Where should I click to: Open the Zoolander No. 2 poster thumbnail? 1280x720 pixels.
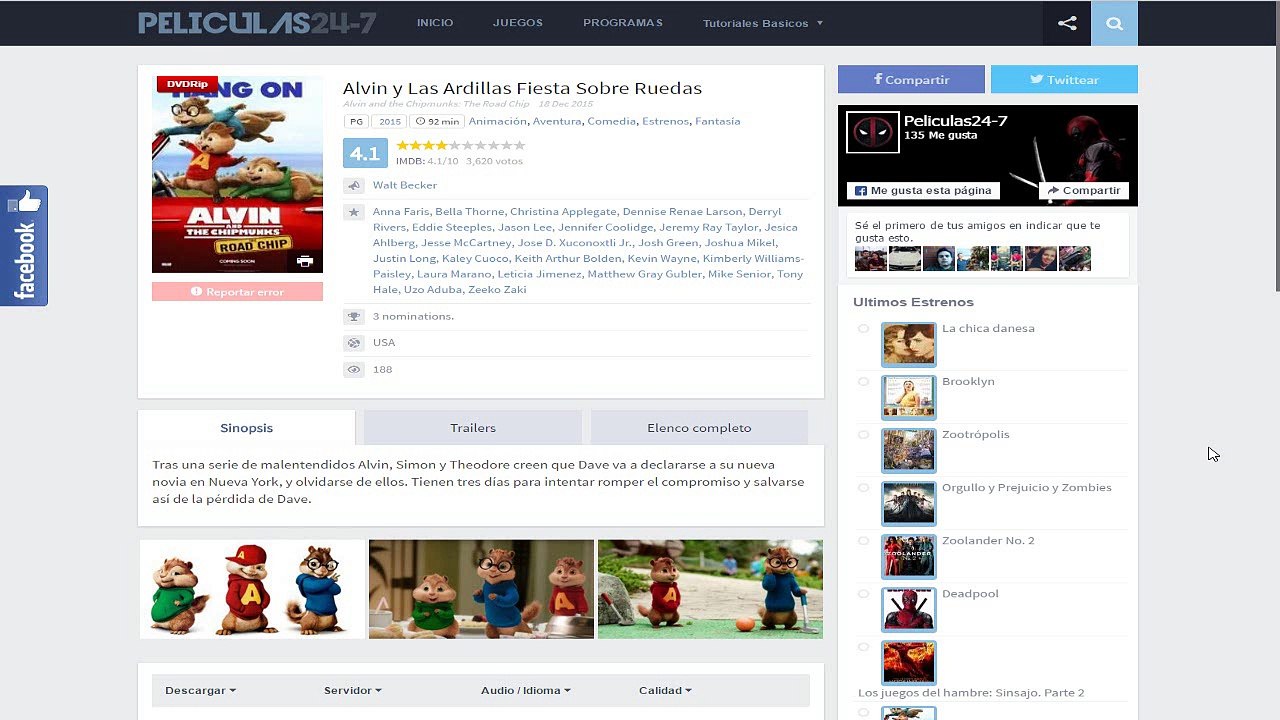(x=909, y=556)
